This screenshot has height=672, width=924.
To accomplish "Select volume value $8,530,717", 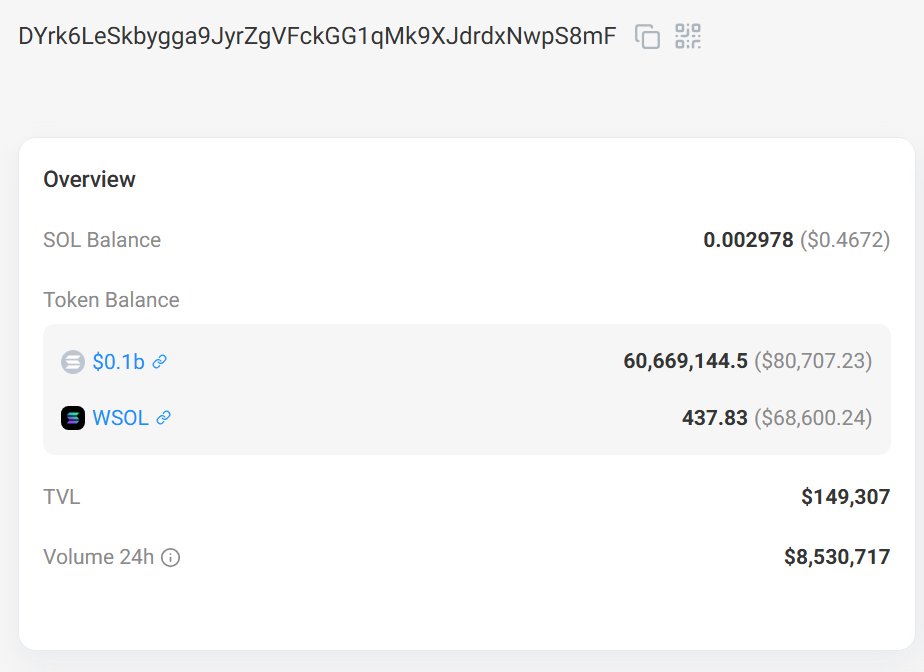I will tap(837, 557).
